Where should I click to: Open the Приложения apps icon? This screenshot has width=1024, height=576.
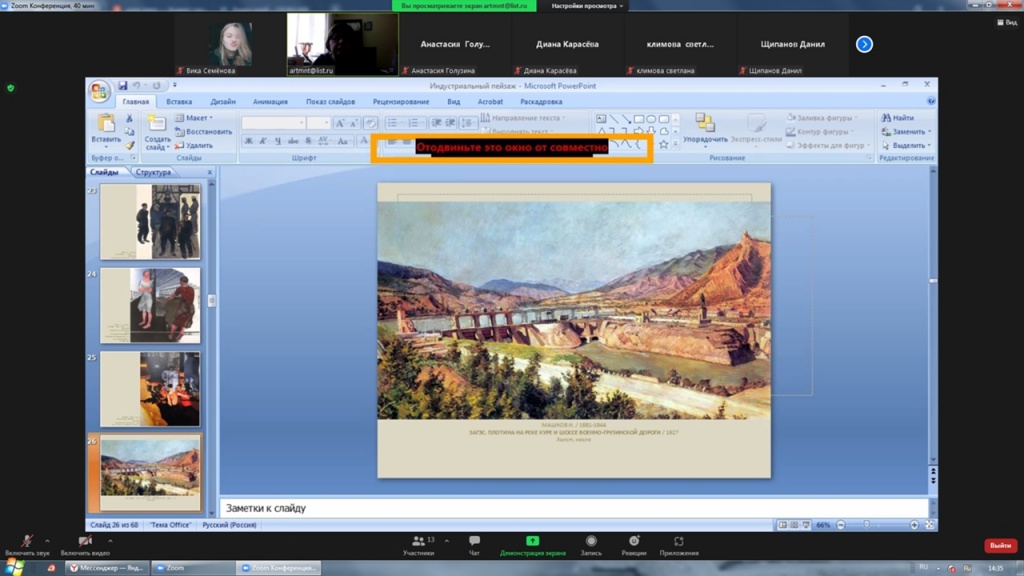(x=679, y=541)
